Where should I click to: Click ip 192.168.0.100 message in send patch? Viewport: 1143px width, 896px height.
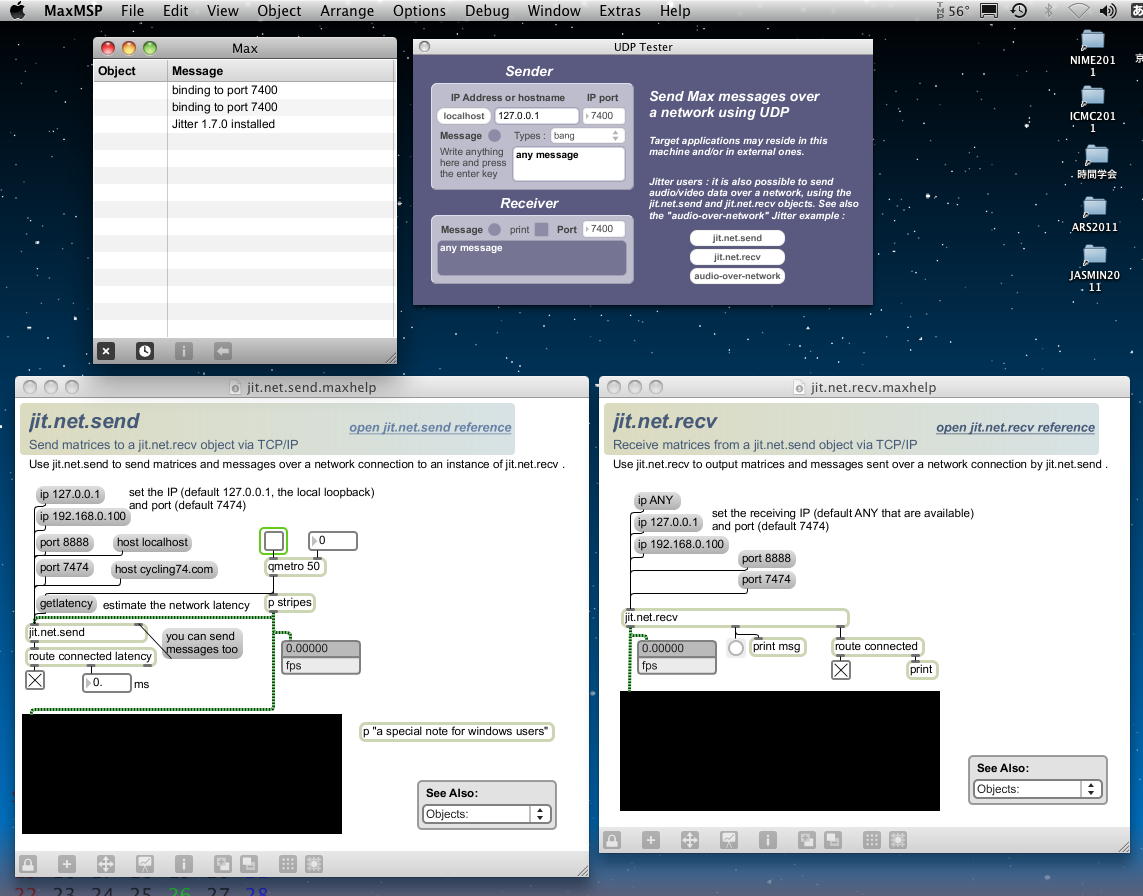(x=83, y=516)
